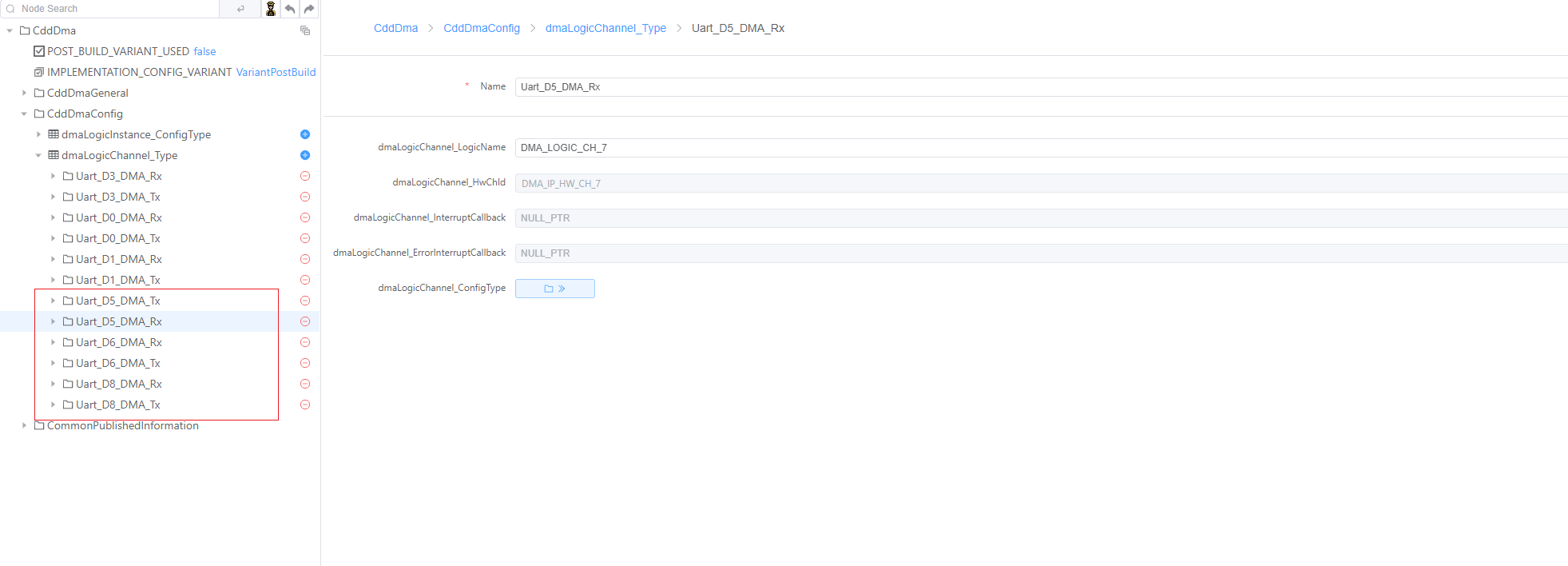
Task: Click the IMPLEMENTATION_CONFIG_VARIANT multi-select icon
Action: point(39,72)
